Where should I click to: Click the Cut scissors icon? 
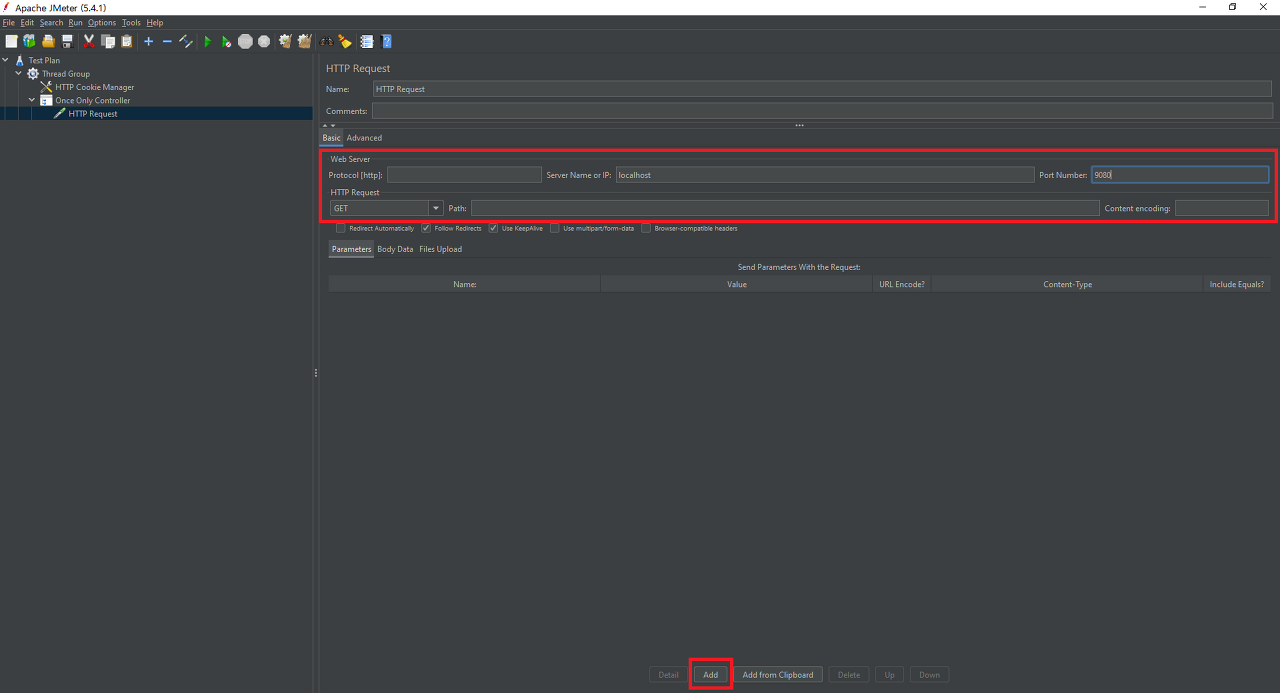pyautogui.click(x=89, y=41)
